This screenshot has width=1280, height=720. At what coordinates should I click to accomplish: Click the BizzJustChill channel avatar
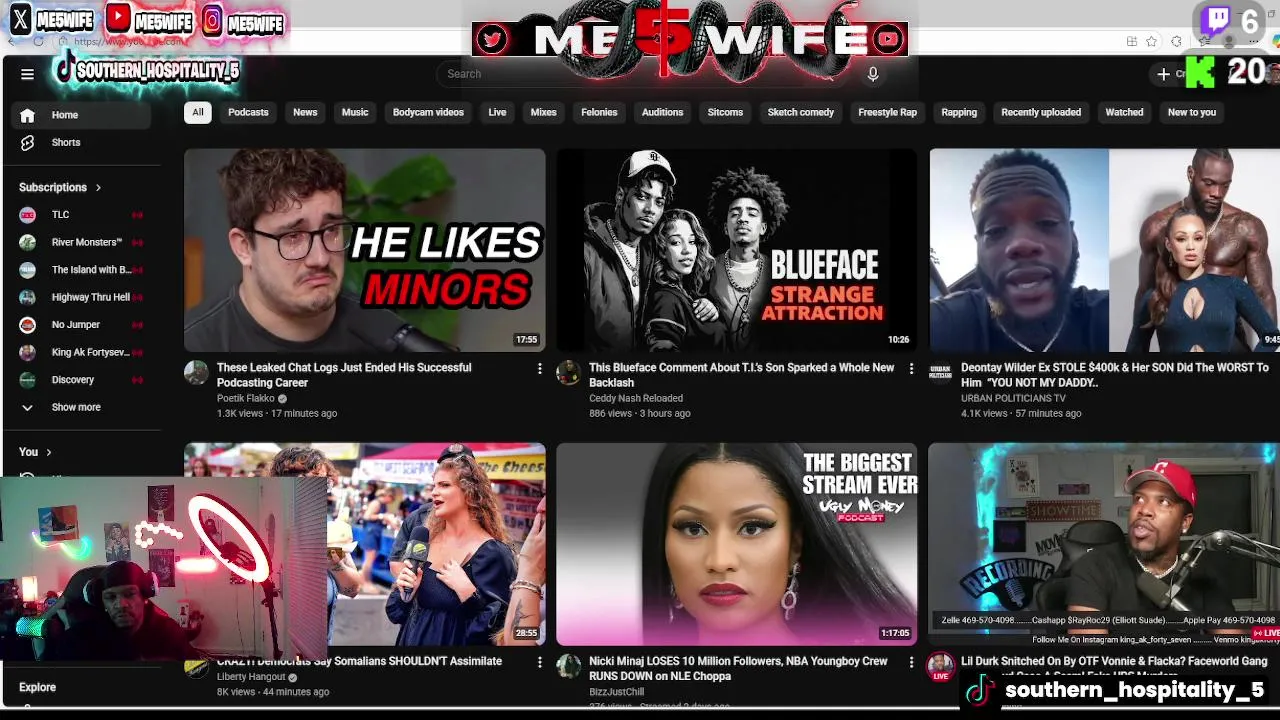point(568,666)
